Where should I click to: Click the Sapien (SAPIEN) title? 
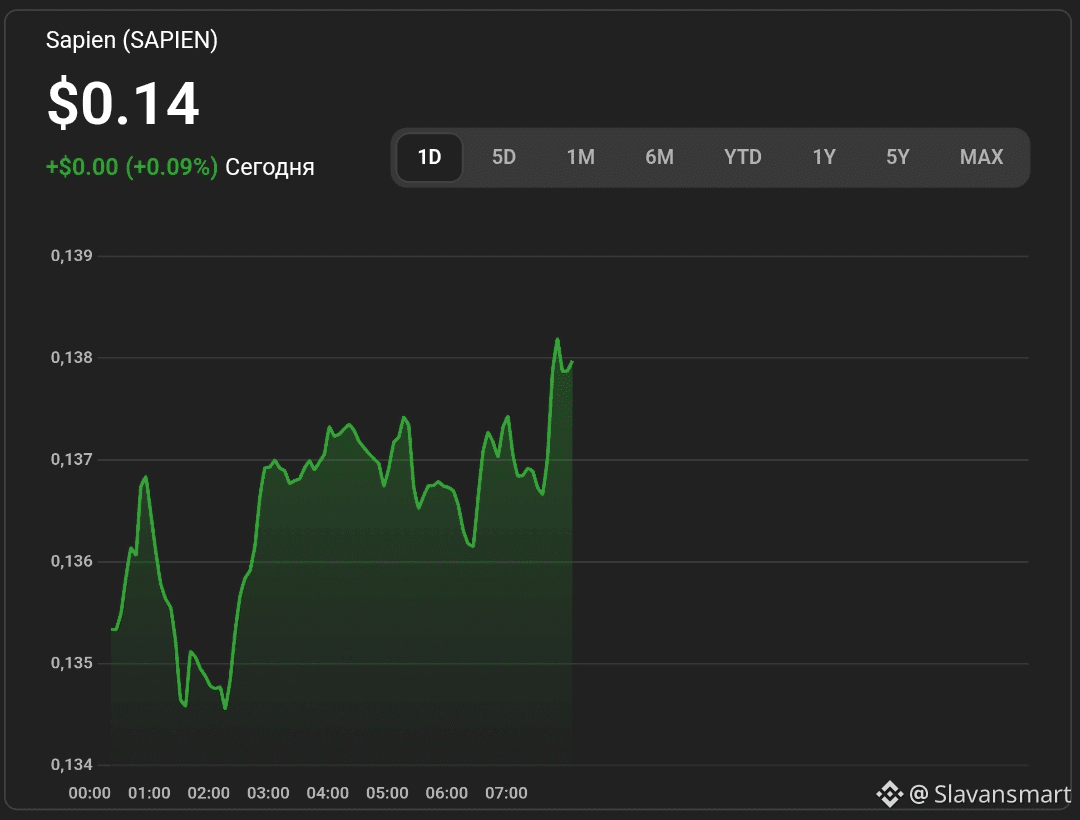(132, 40)
